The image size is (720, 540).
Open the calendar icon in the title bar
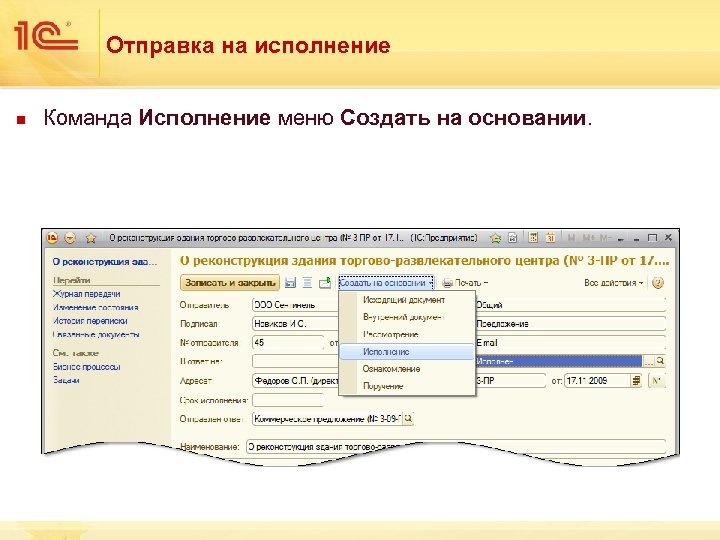(x=550, y=238)
